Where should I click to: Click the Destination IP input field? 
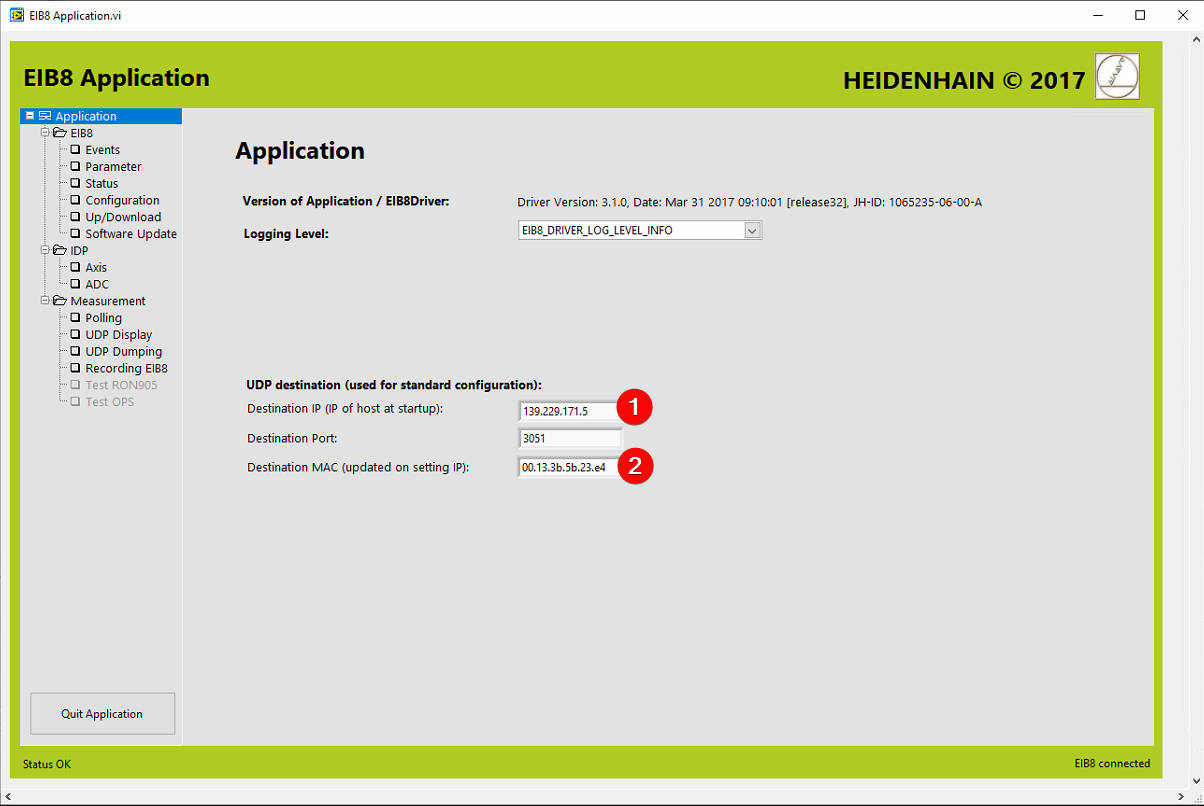coord(570,411)
